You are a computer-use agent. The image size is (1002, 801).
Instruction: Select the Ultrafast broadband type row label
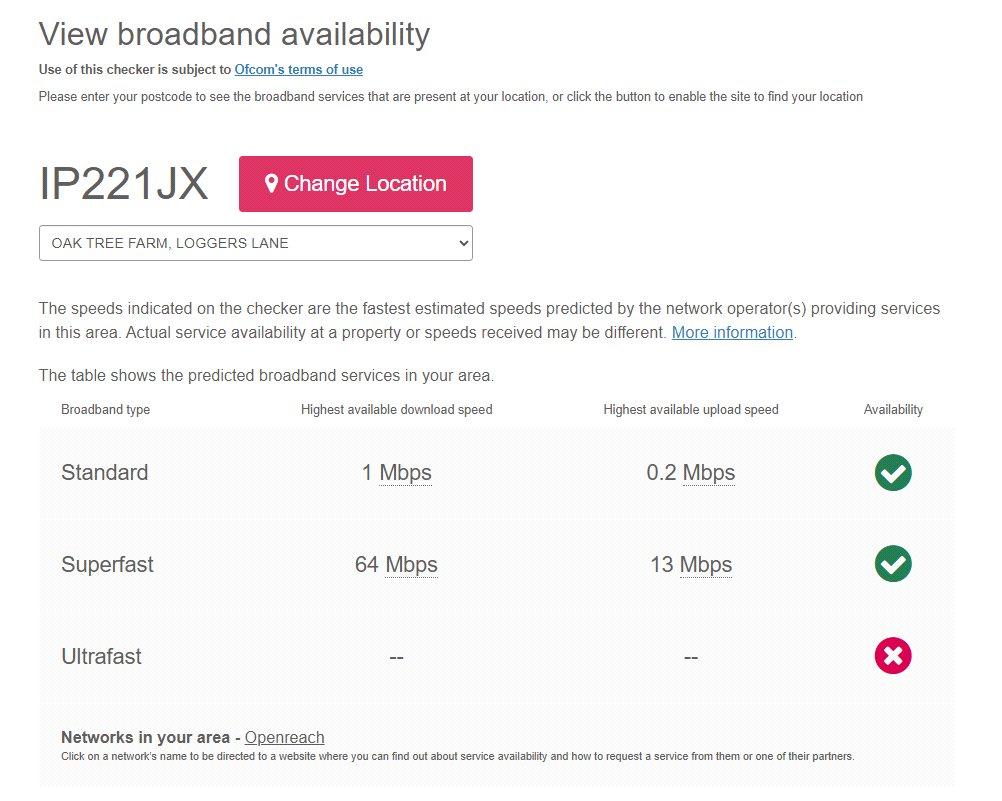pyautogui.click(x=101, y=656)
